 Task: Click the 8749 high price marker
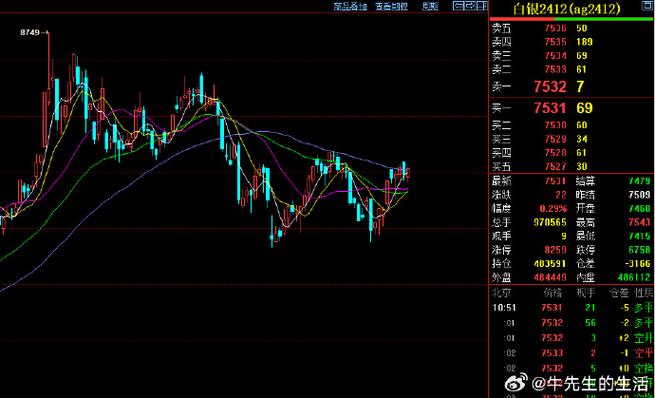(x=30, y=32)
